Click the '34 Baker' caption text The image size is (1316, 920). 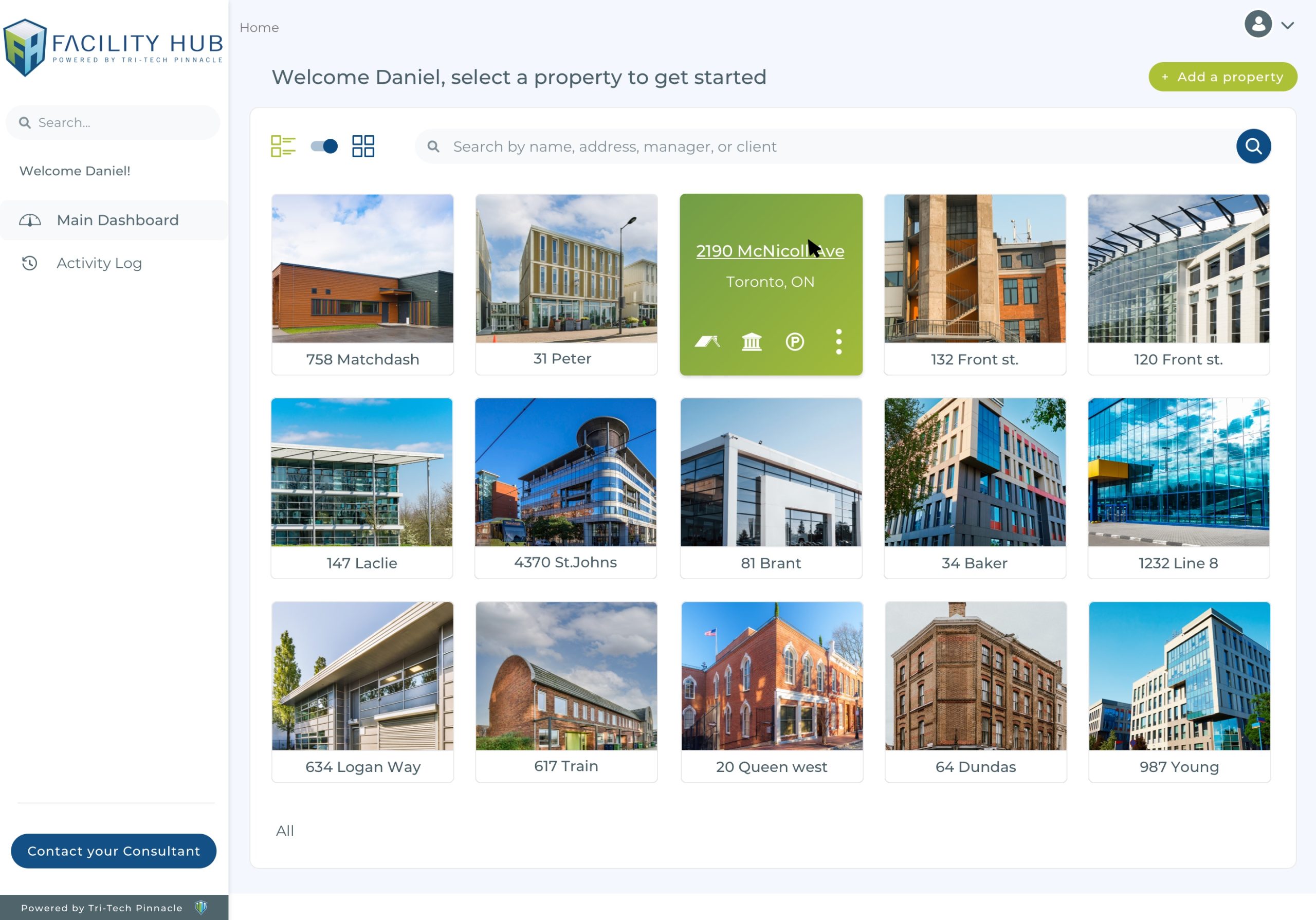point(974,563)
